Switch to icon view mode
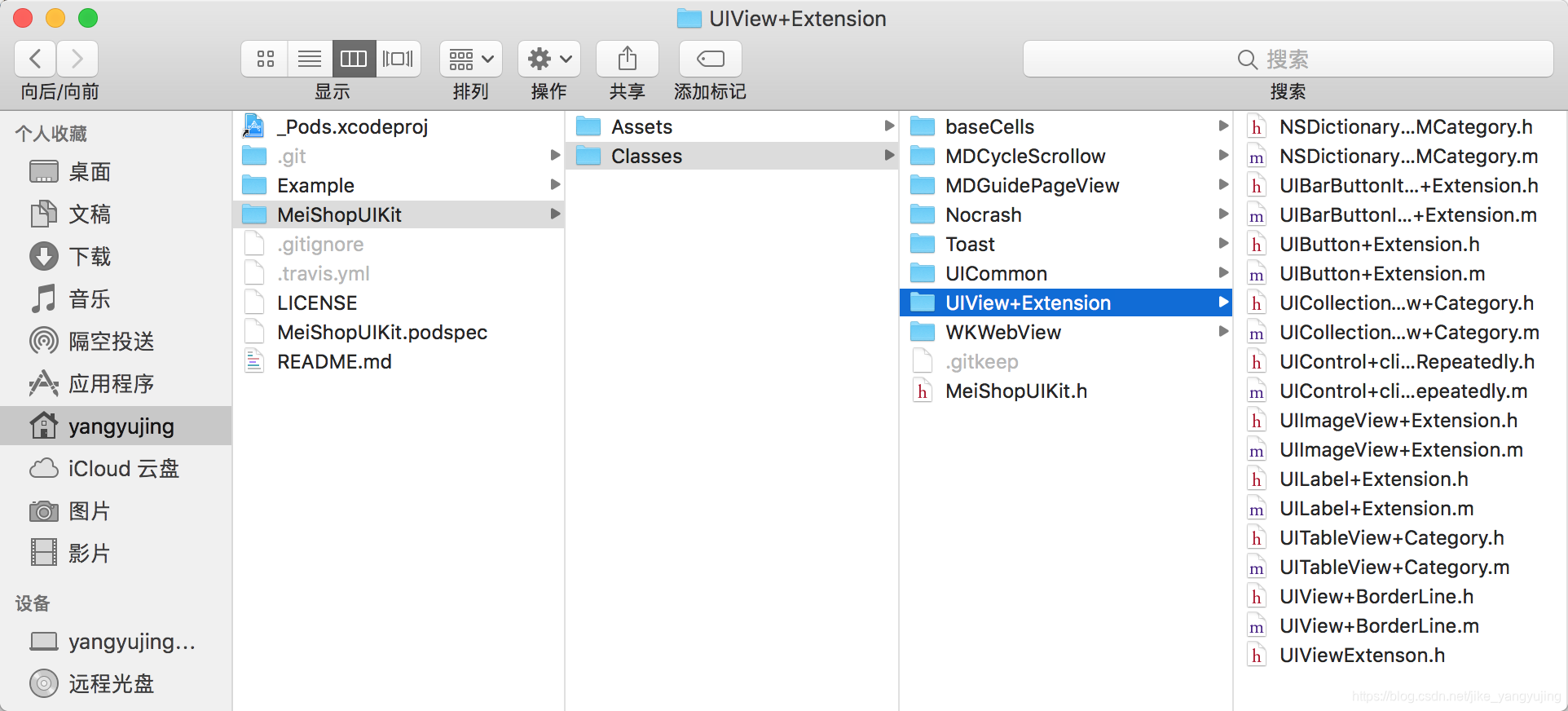This screenshot has width=1568, height=711. pos(265,59)
